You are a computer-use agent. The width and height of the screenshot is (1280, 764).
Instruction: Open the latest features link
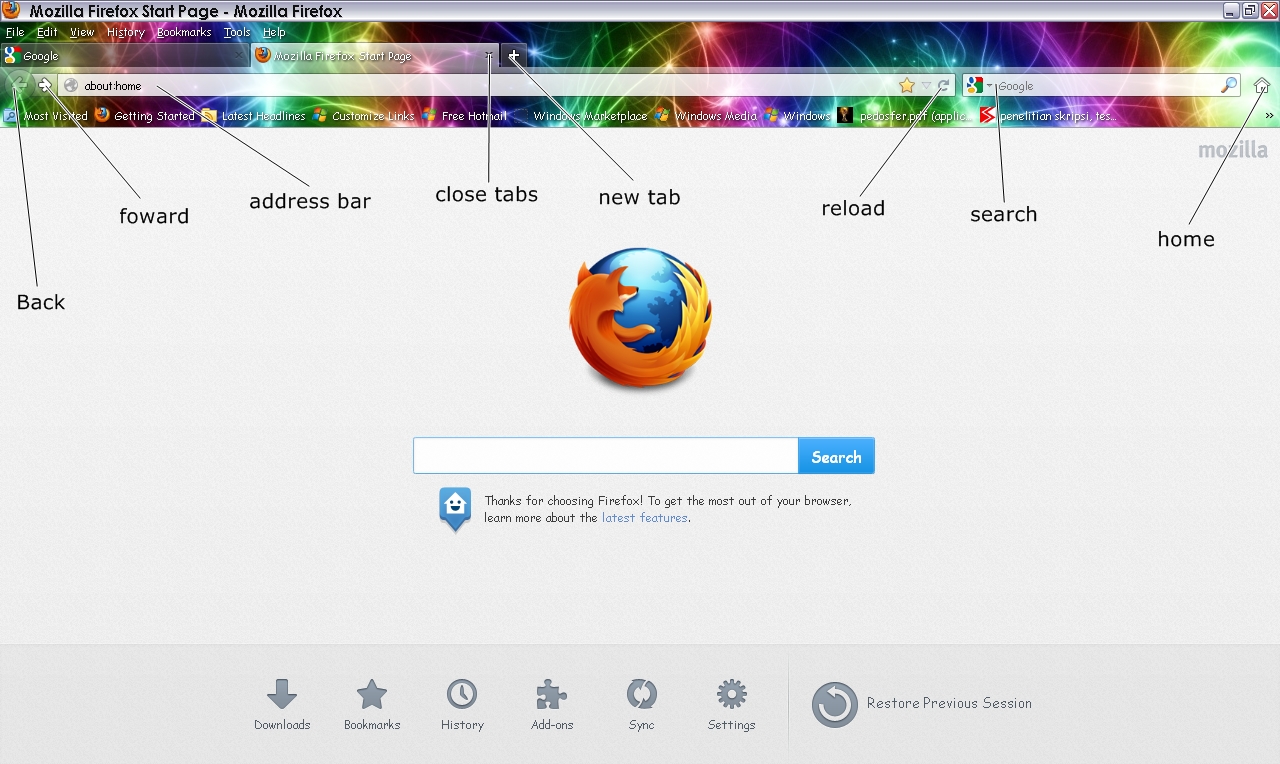pyautogui.click(x=644, y=517)
